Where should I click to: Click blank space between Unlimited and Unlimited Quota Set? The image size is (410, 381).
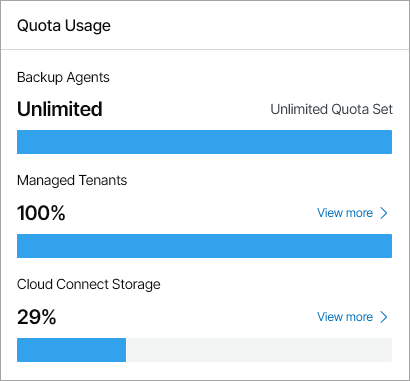coord(187,109)
